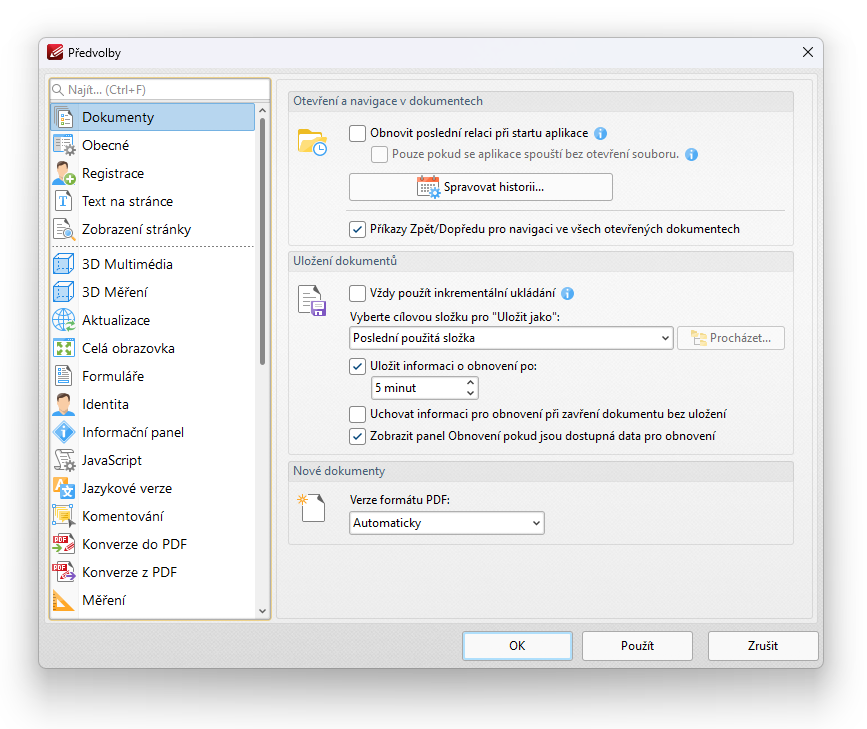Enable Obnovit poslední relaci při startu

(358, 133)
